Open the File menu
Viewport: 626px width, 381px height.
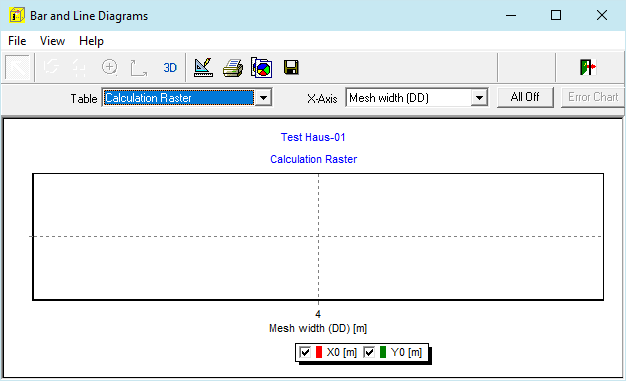pyautogui.click(x=17, y=41)
